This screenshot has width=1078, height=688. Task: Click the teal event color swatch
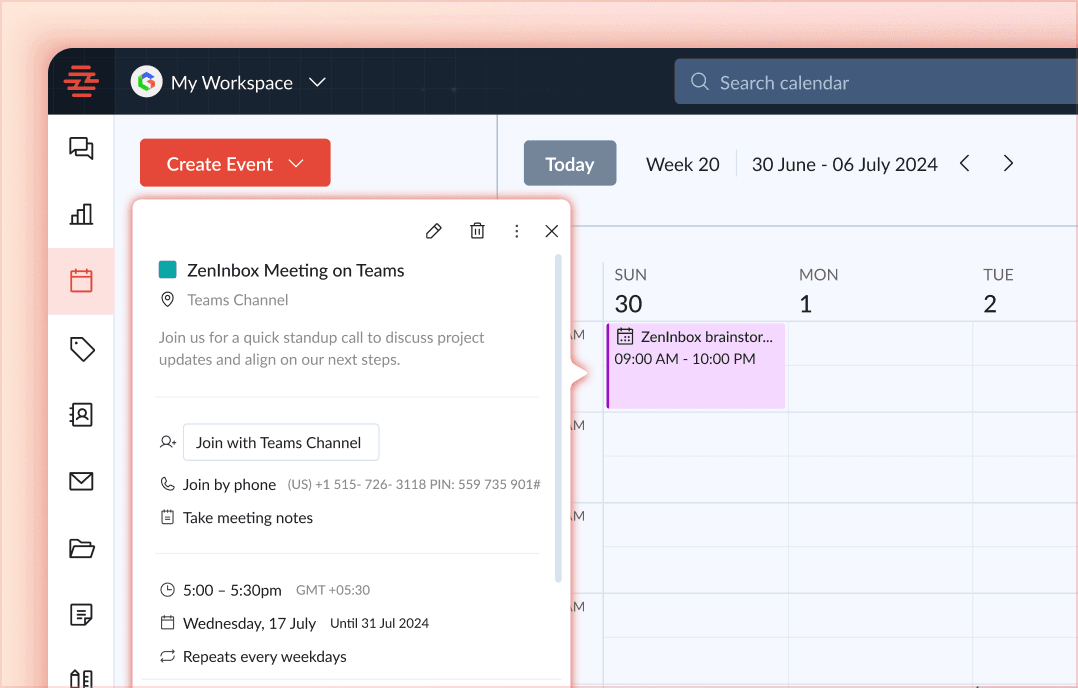168,269
